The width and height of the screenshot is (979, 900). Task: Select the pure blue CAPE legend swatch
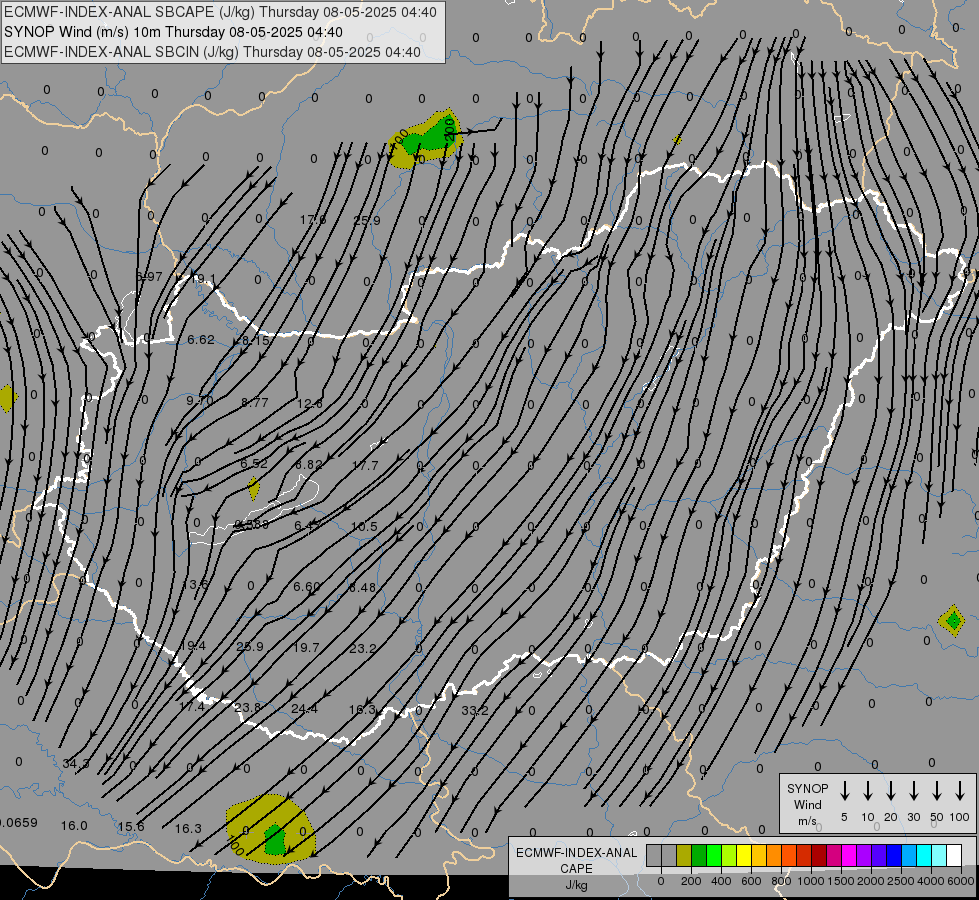(893, 855)
